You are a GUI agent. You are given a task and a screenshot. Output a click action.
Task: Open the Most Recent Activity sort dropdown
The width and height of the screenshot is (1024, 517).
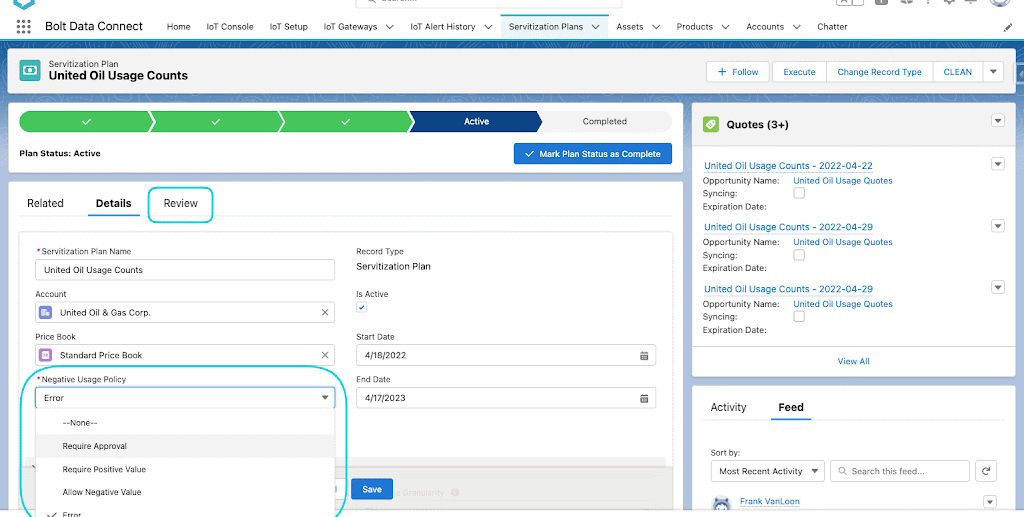[x=767, y=471]
